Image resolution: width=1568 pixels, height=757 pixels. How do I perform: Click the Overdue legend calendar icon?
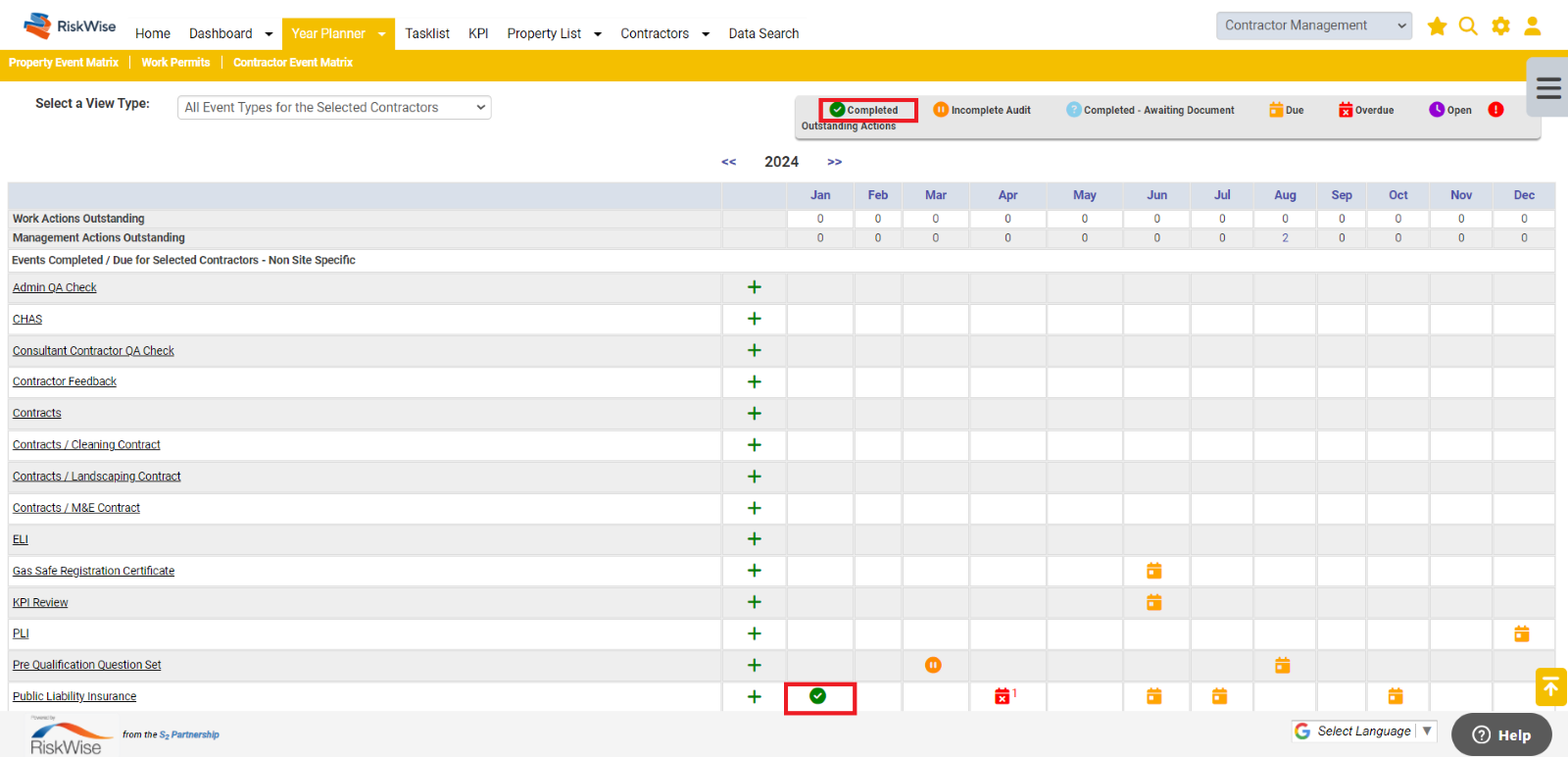pos(1346,110)
